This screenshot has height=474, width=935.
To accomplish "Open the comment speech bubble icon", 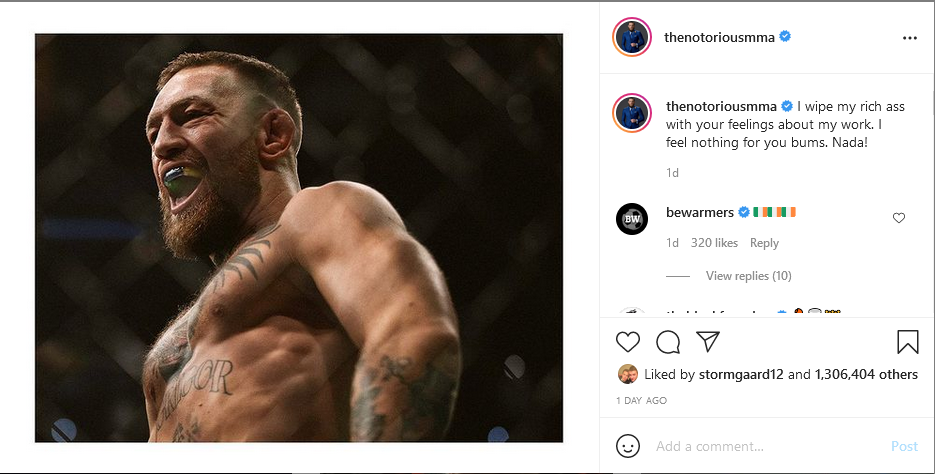I will point(668,342).
